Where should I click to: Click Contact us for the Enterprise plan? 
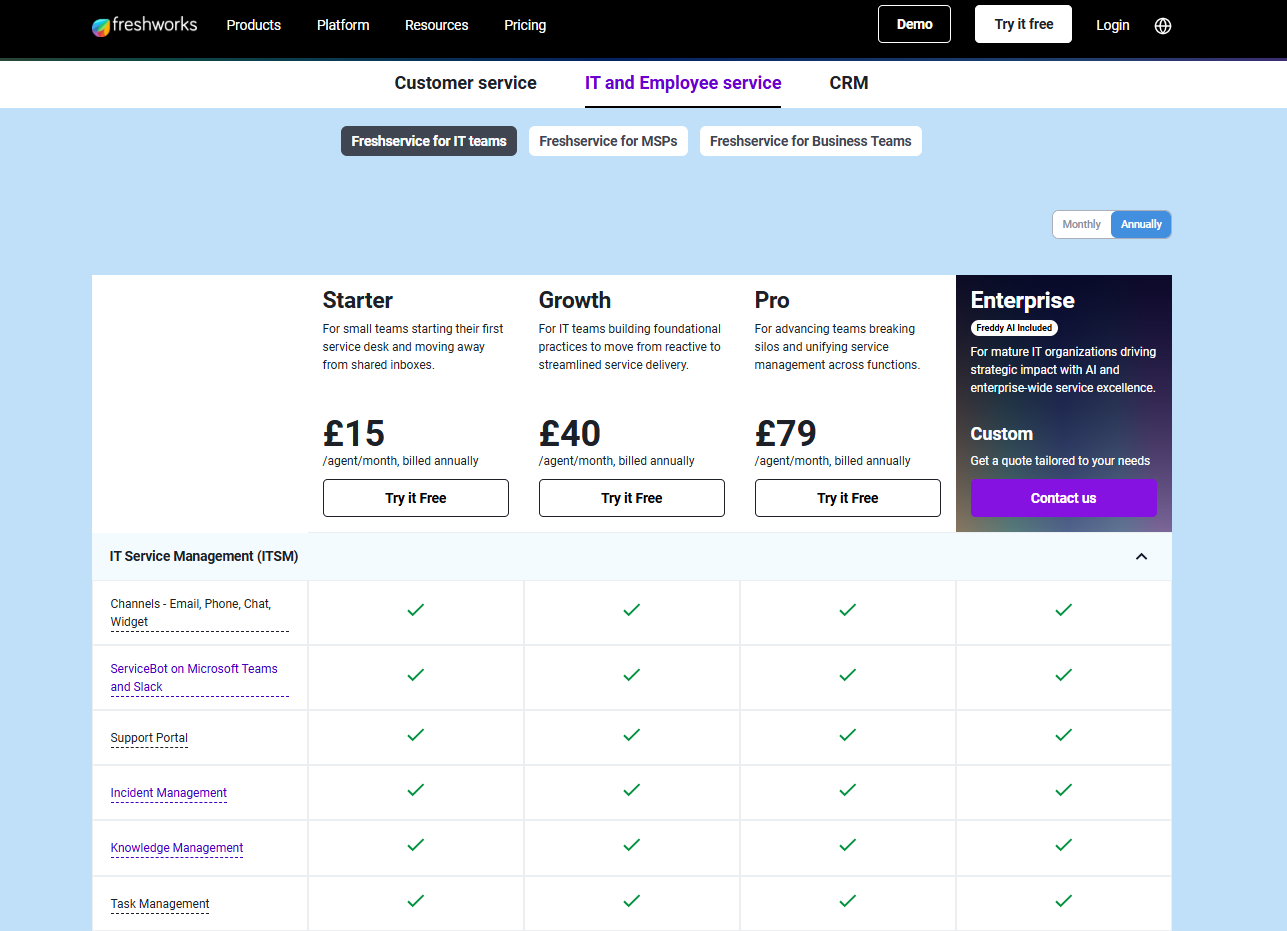pyautogui.click(x=1063, y=498)
